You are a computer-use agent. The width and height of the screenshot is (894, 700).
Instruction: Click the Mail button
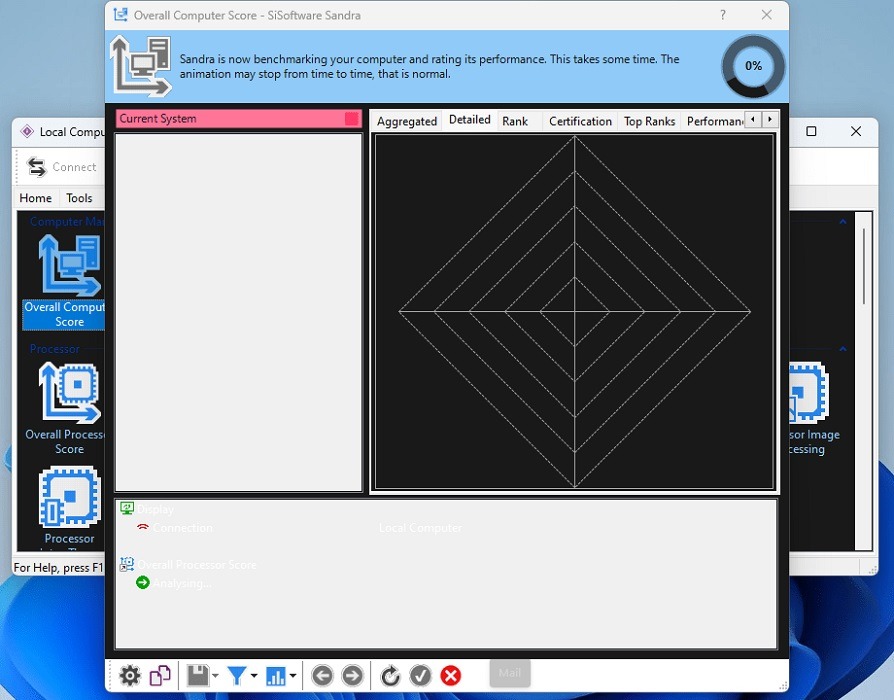click(x=509, y=673)
